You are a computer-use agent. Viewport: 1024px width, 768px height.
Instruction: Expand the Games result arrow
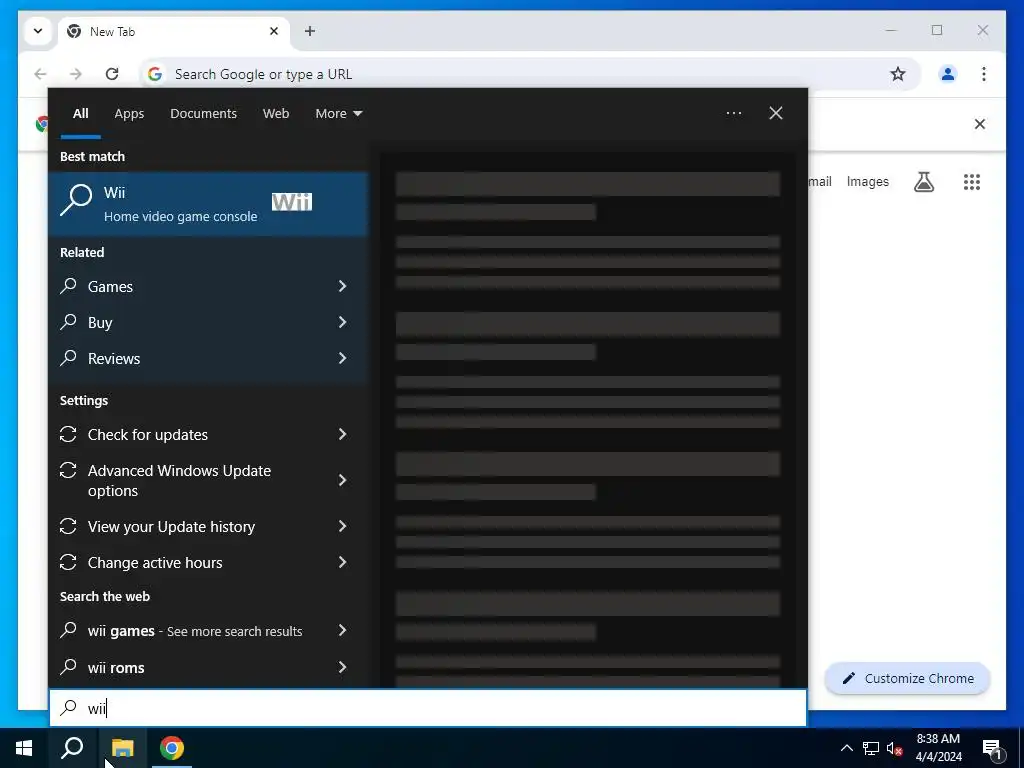point(342,286)
